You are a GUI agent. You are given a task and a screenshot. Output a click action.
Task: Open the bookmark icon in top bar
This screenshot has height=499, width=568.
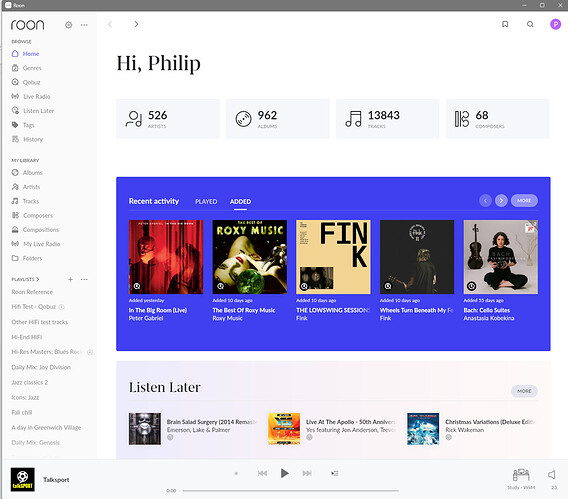(x=505, y=24)
